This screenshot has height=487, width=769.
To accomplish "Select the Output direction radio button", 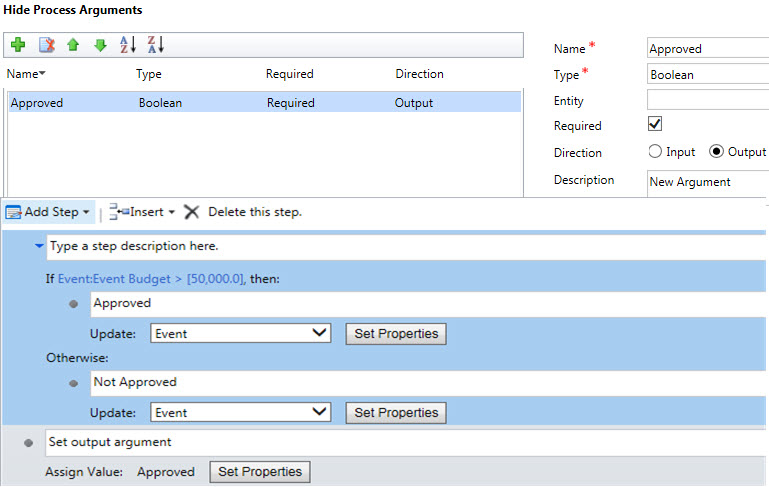I will (x=716, y=152).
